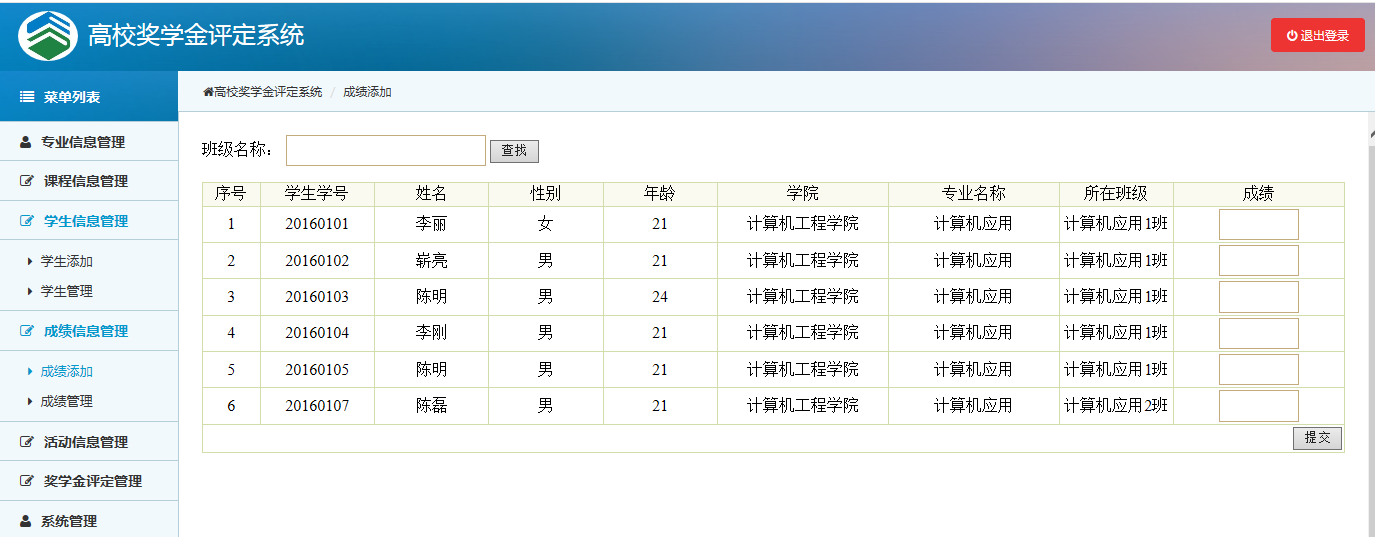
Task: Click the name cell 崭亮
Action: tap(431, 261)
